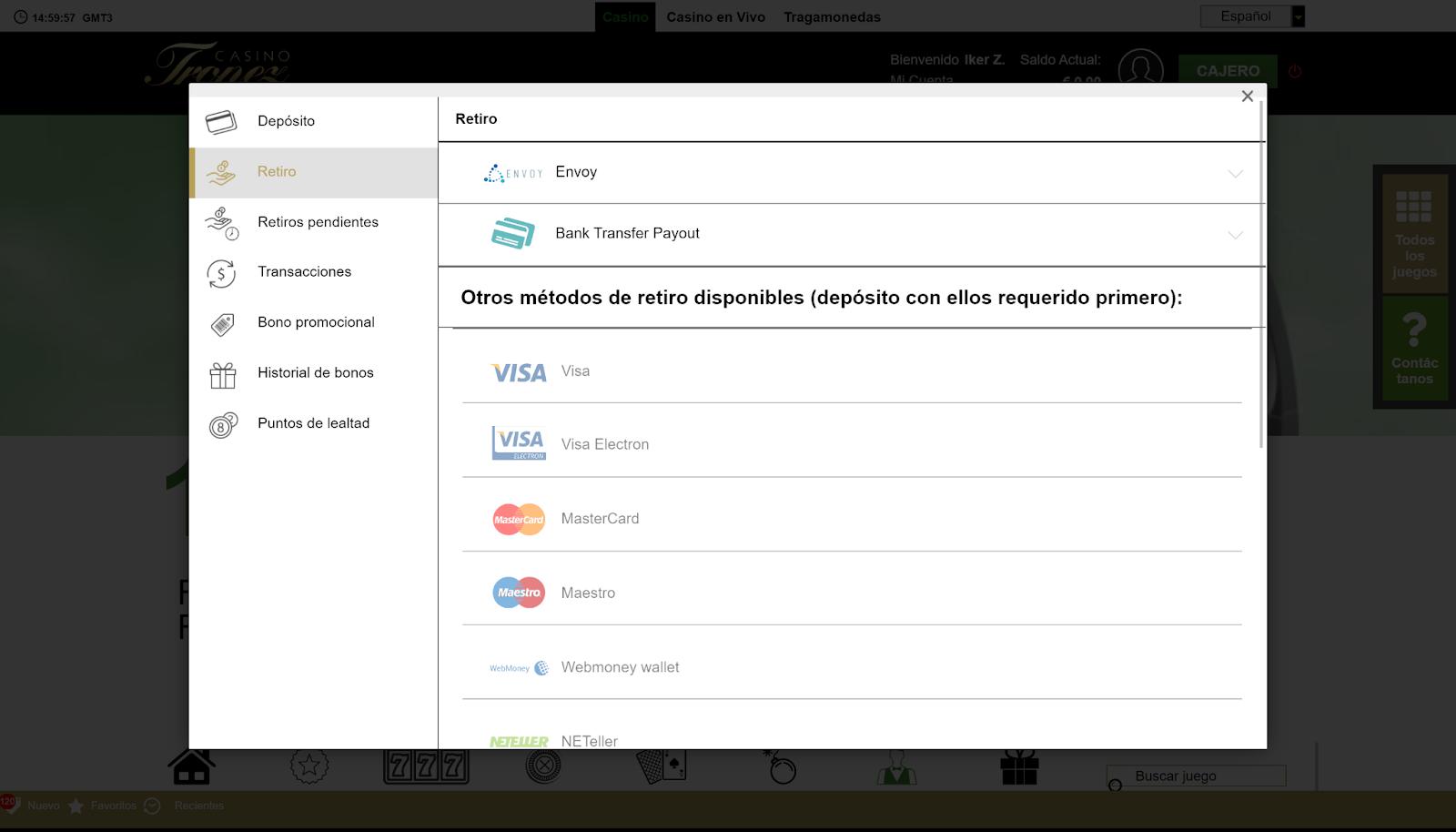Click the Visa Electron label

[605, 445]
